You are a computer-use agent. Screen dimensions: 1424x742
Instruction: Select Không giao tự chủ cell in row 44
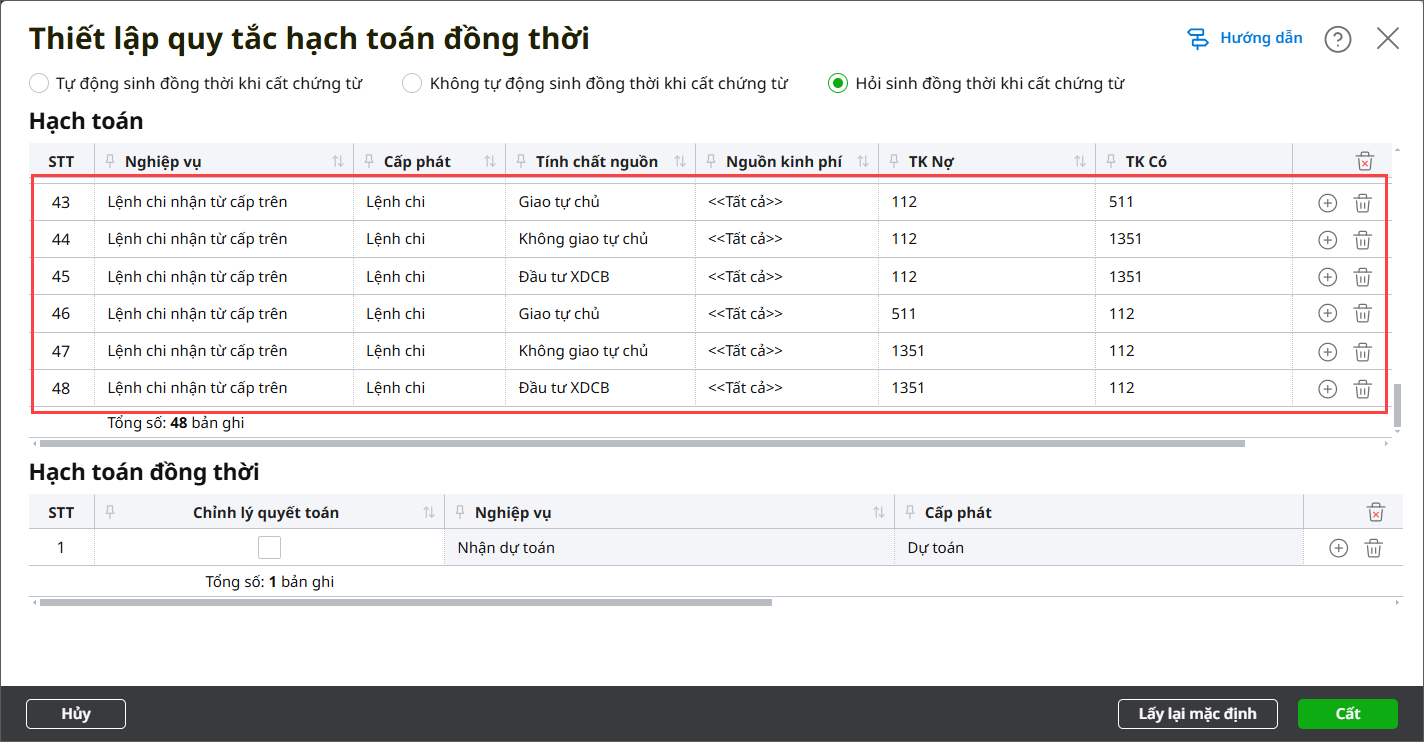(x=601, y=239)
